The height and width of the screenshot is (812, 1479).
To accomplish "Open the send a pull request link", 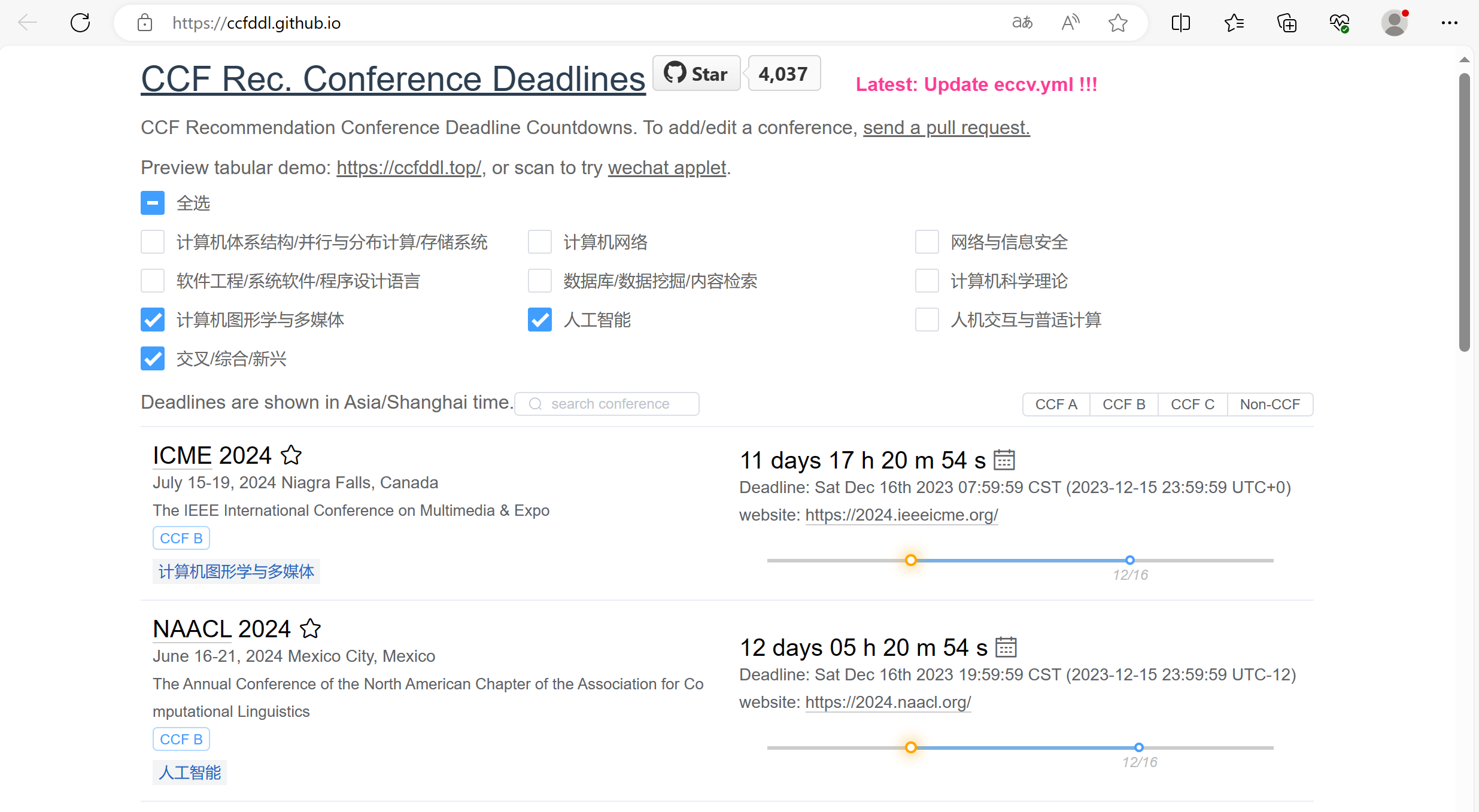I will [x=946, y=127].
